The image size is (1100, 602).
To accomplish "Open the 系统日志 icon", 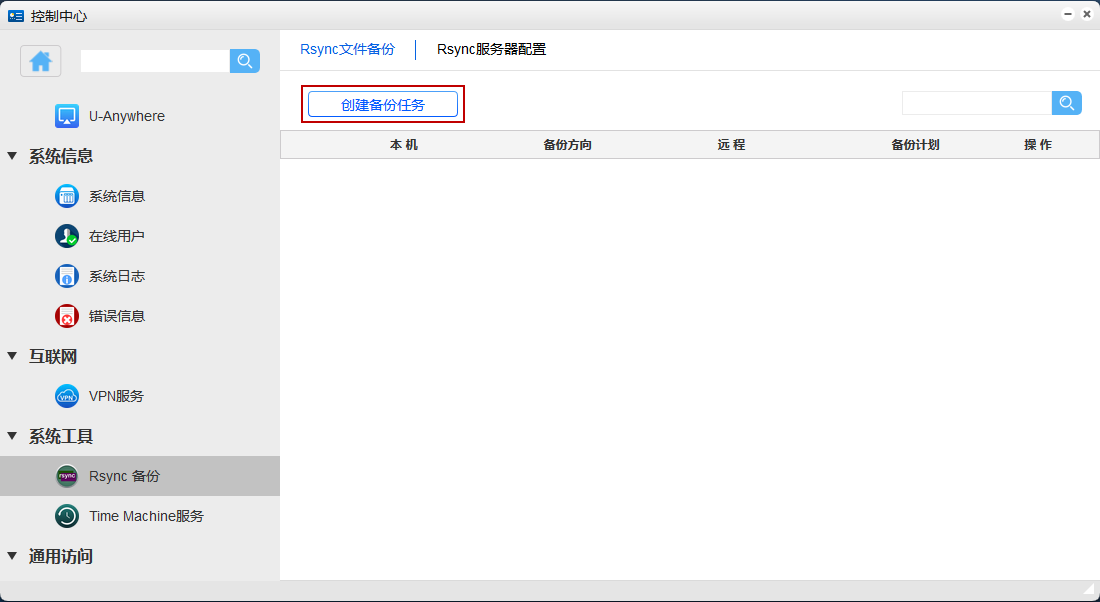I will pyautogui.click(x=67, y=276).
